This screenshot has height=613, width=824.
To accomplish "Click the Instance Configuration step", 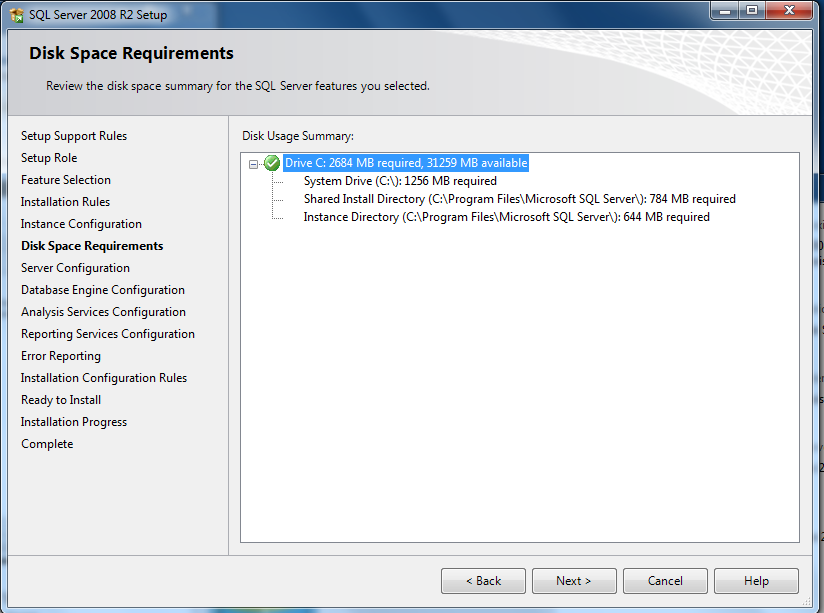I will click(81, 224).
